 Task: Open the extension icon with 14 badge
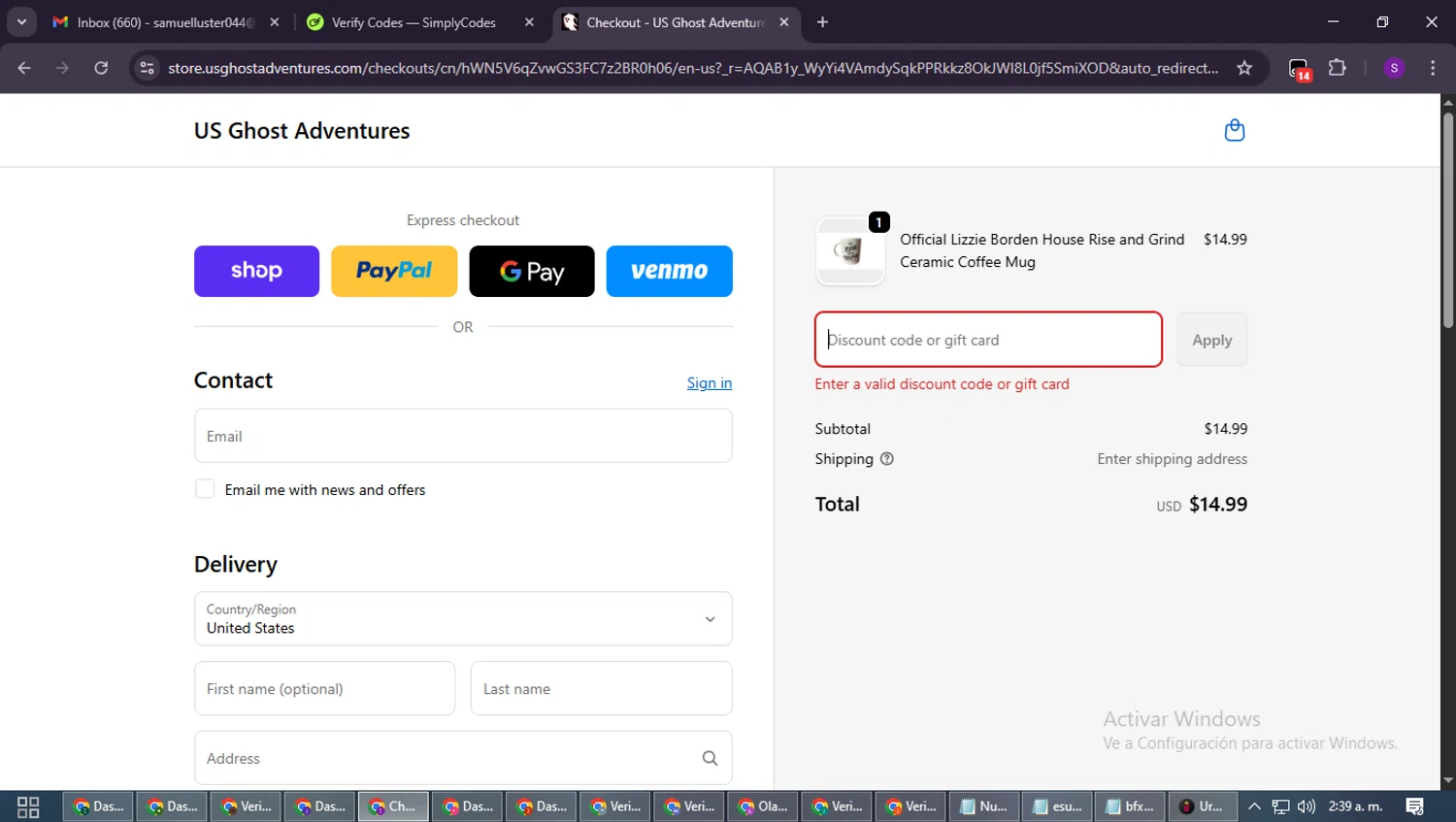[1299, 69]
